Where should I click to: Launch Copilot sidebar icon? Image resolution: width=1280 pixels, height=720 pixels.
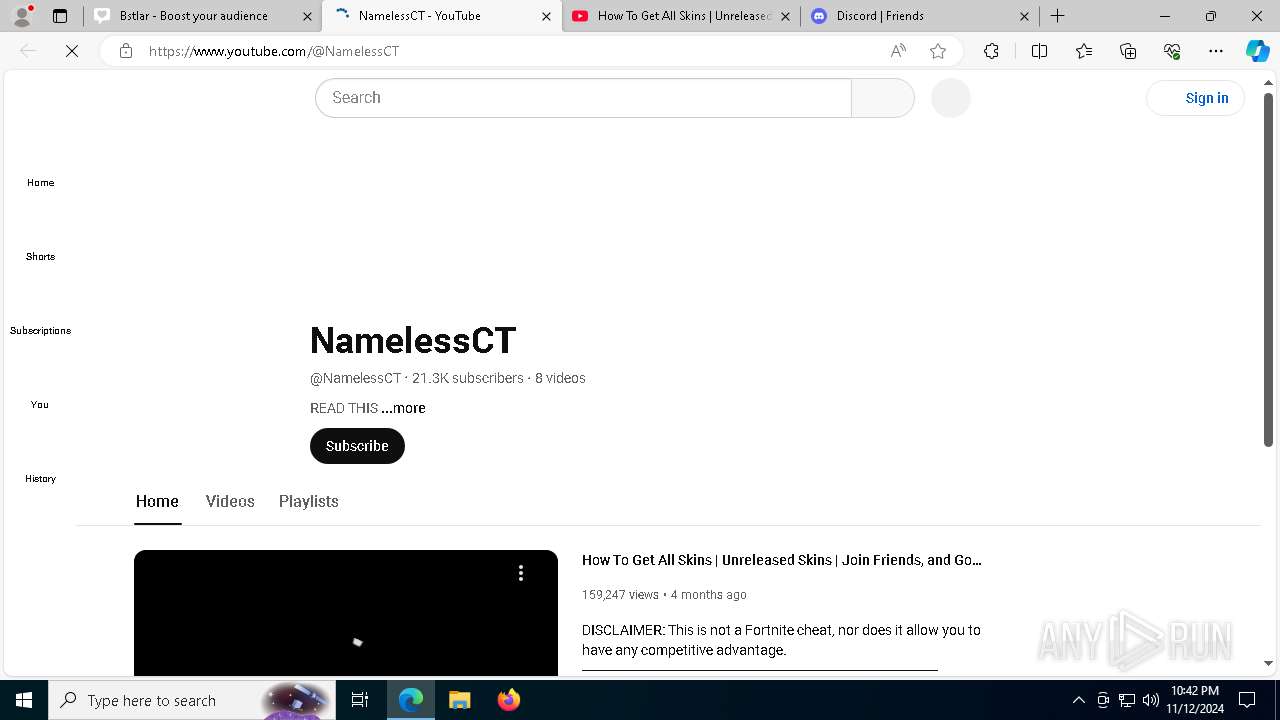tap(1257, 51)
